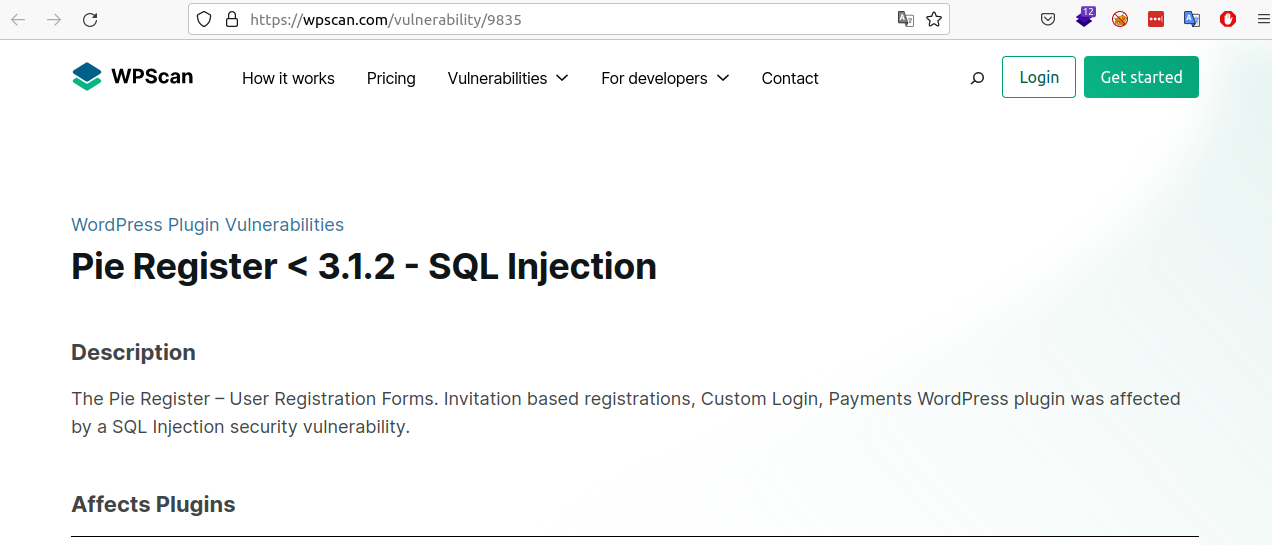Click the vulnerability description paragraph
Image resolution: width=1272 pixels, height=545 pixels.
click(626, 412)
